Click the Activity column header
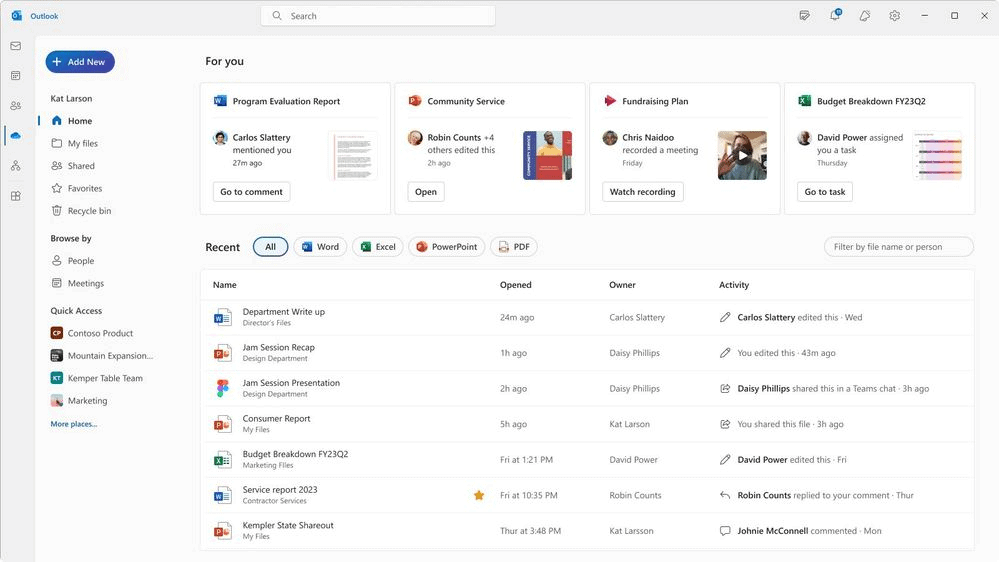This screenshot has width=999, height=562. (734, 285)
